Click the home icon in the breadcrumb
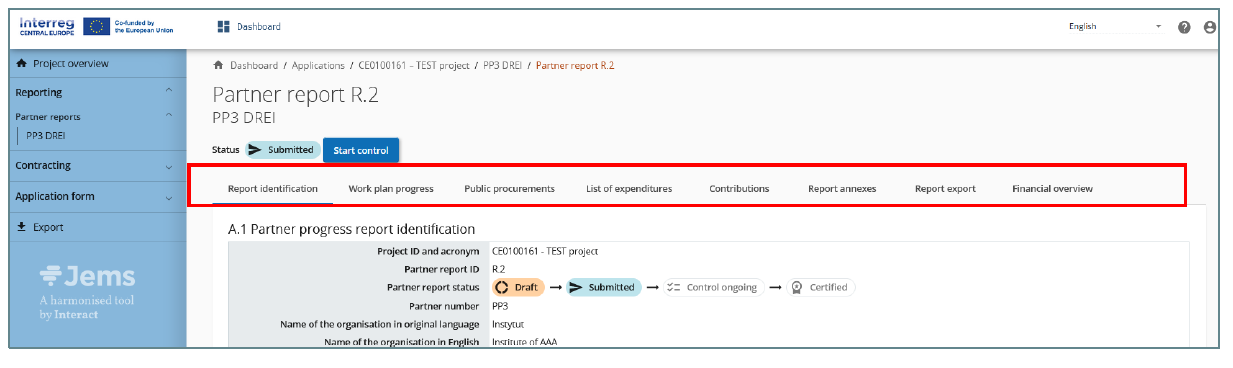Screen dimensions: 1233x368 219,66
